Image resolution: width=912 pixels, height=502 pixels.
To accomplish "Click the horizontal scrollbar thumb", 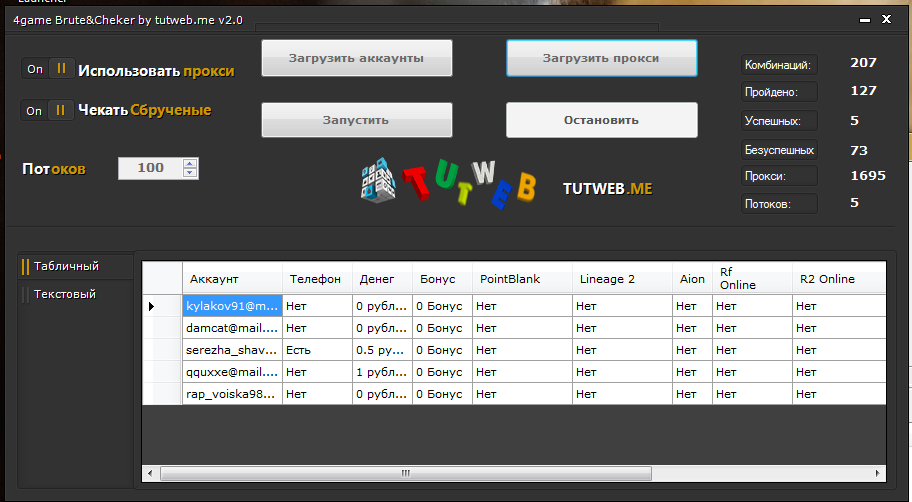I will (406, 473).
